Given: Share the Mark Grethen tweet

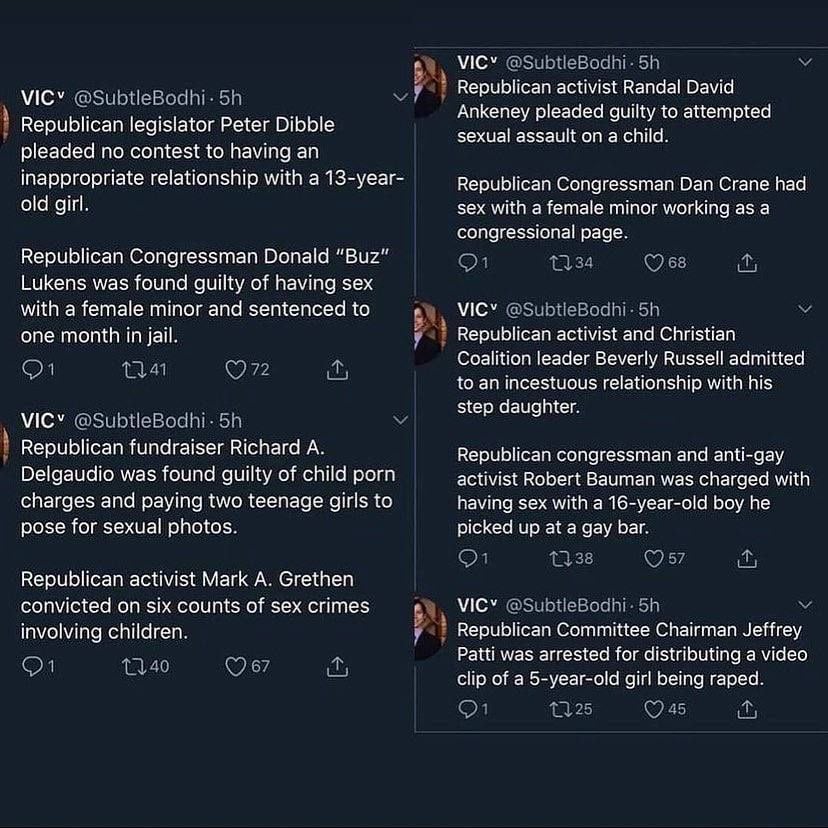Looking at the screenshot, I should 338,666.
